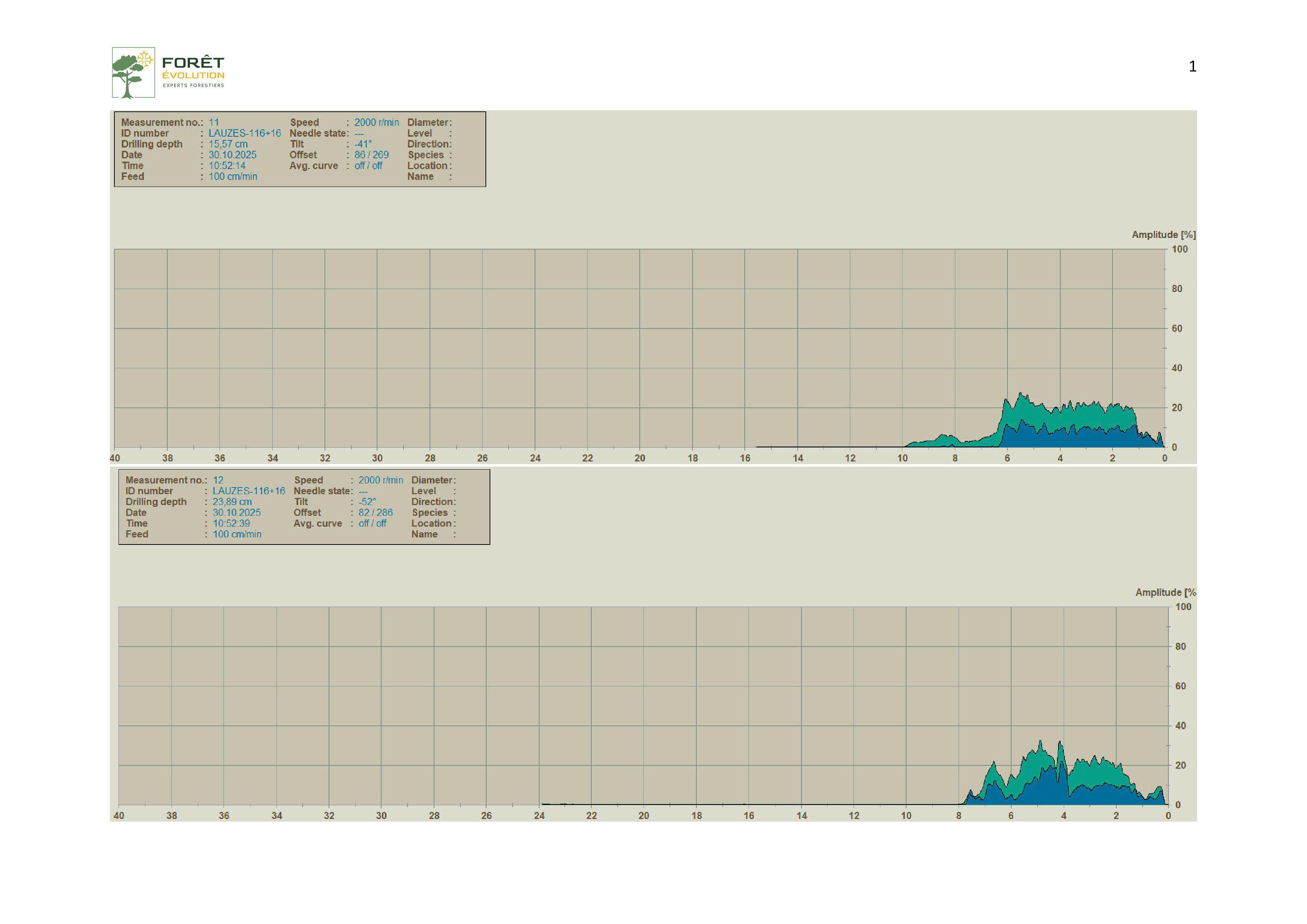Click time value 10:52:14
The height and width of the screenshot is (924, 1307).
point(227,166)
